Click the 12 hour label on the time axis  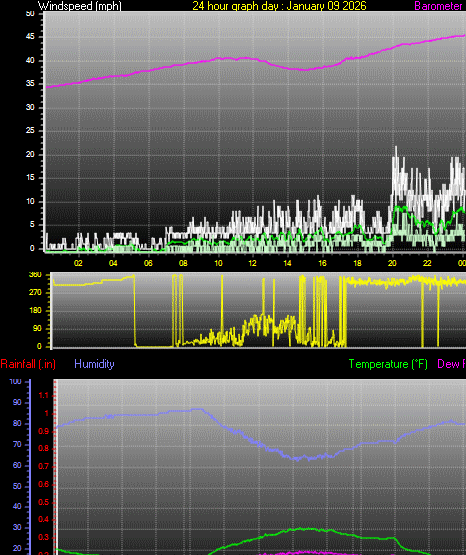point(253,263)
